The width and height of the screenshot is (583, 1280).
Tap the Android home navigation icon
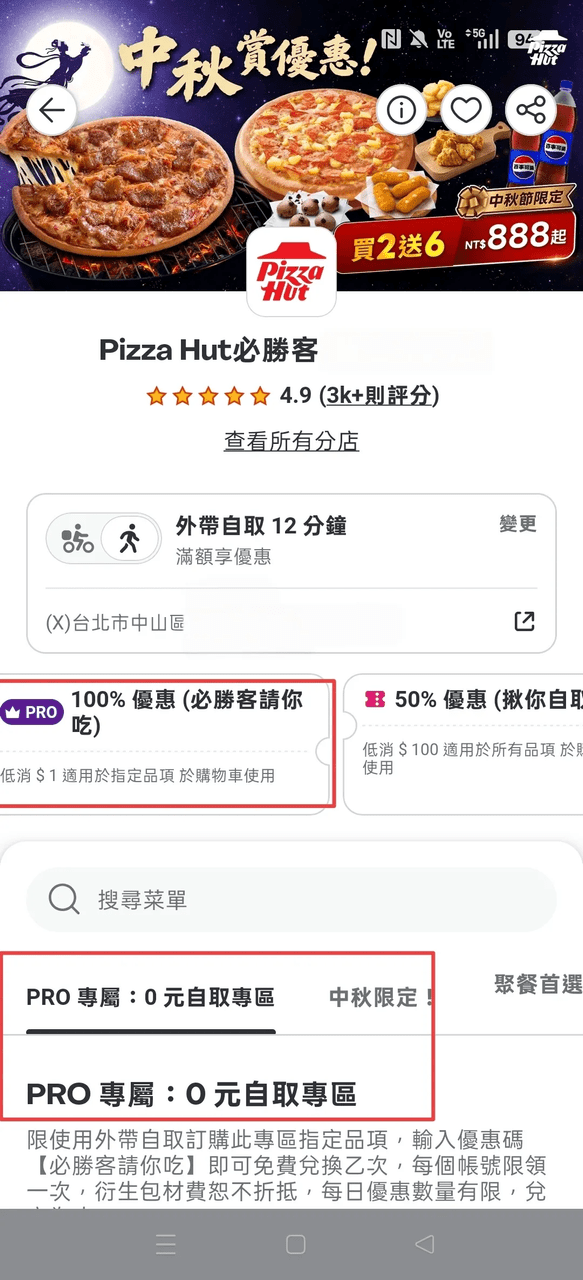(295, 1244)
